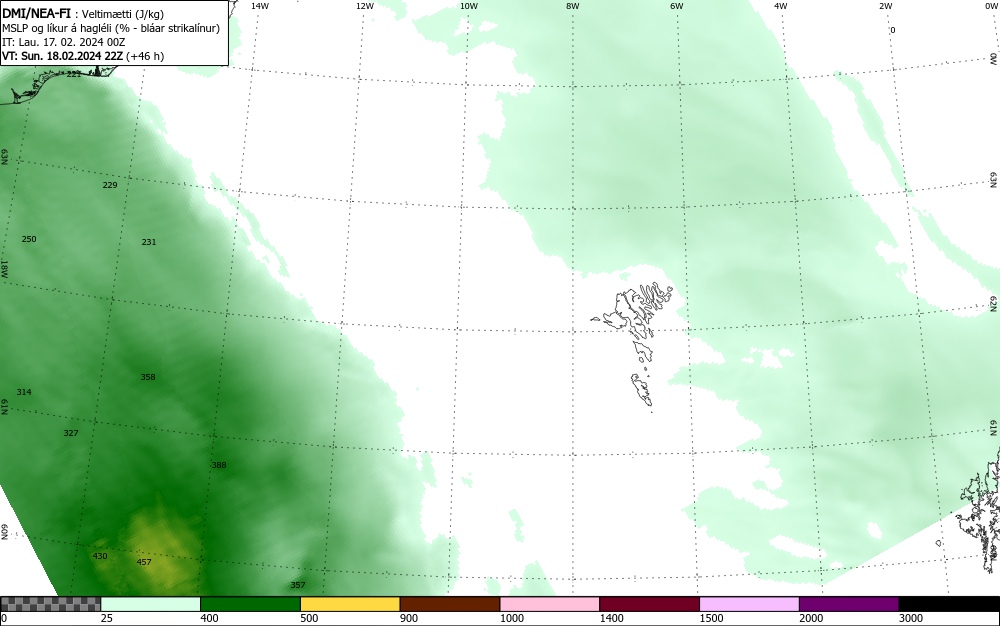Click the yellow 500-900 legend swatch
This screenshot has width=1000, height=626.
[x=350, y=604]
